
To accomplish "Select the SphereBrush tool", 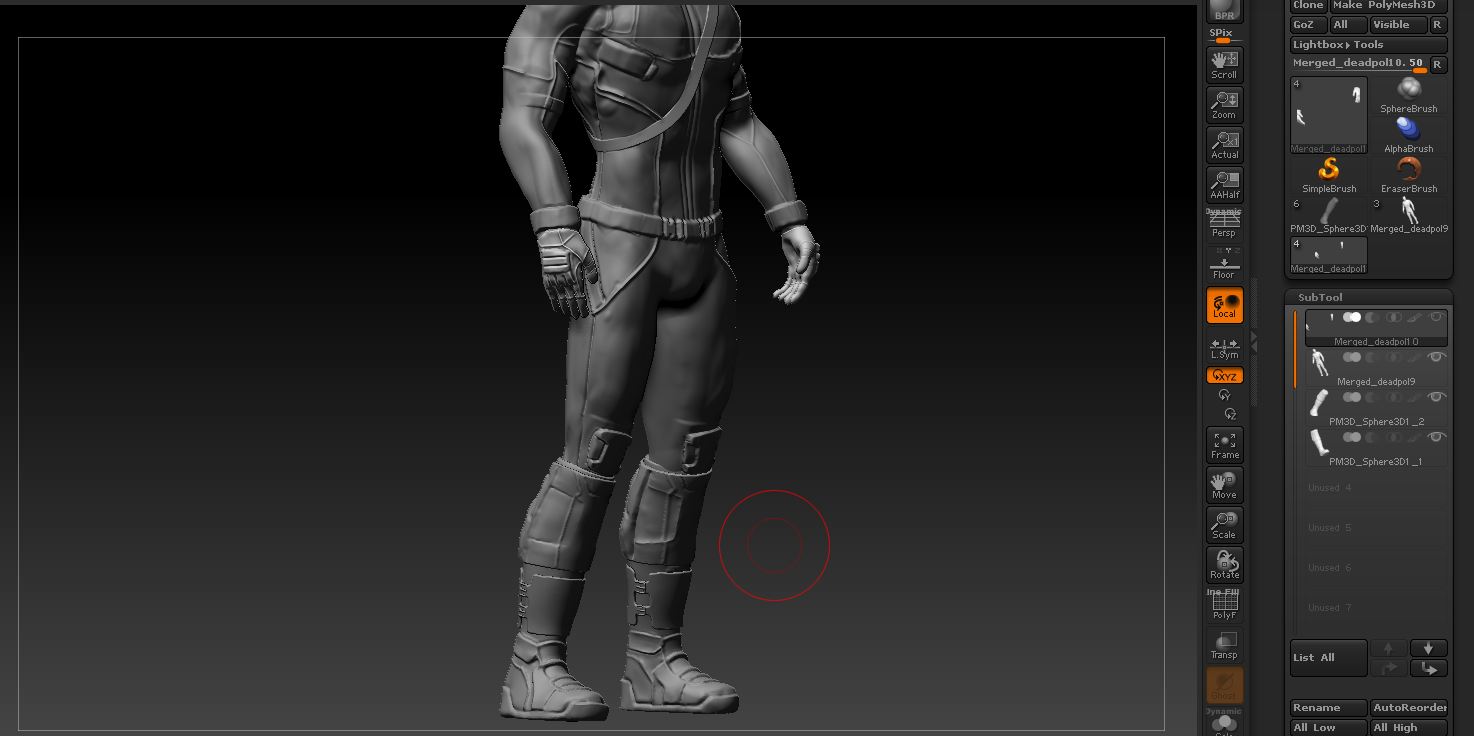I will click(1408, 96).
